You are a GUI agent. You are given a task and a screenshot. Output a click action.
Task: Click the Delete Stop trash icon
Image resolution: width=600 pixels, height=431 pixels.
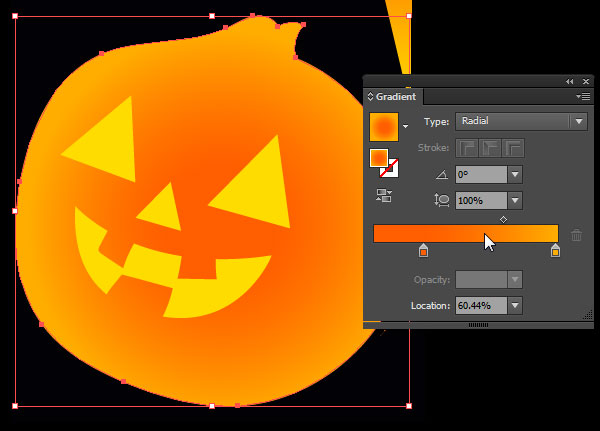576,235
